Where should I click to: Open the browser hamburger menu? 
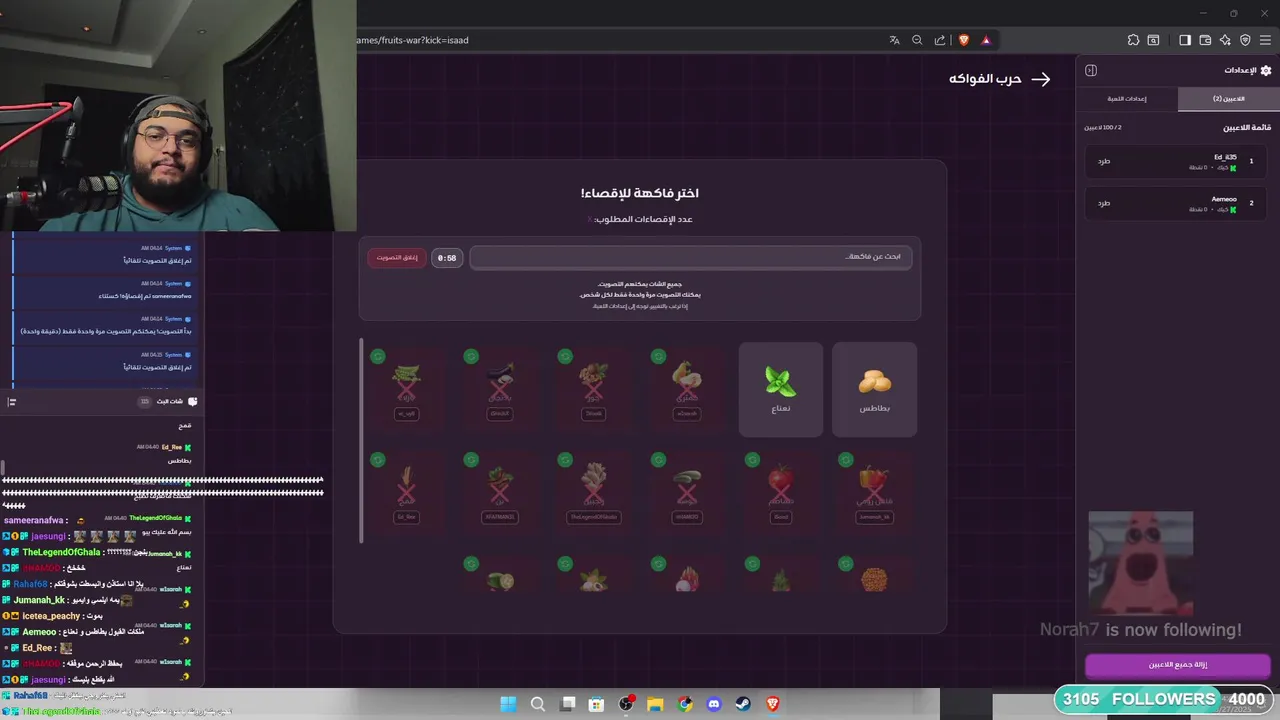pyautogui.click(x=1265, y=40)
